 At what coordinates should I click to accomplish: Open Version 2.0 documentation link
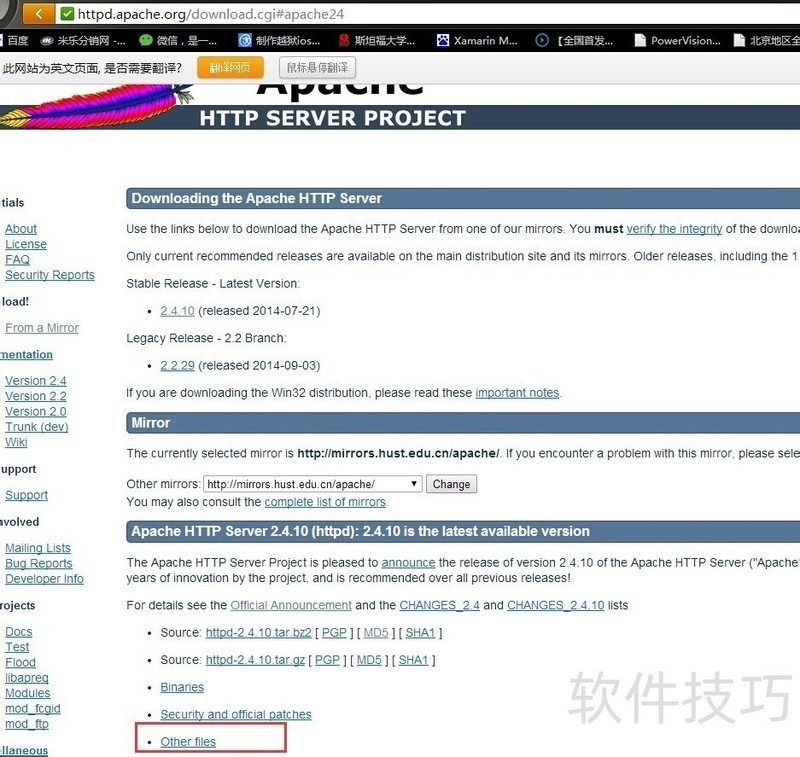click(x=36, y=411)
